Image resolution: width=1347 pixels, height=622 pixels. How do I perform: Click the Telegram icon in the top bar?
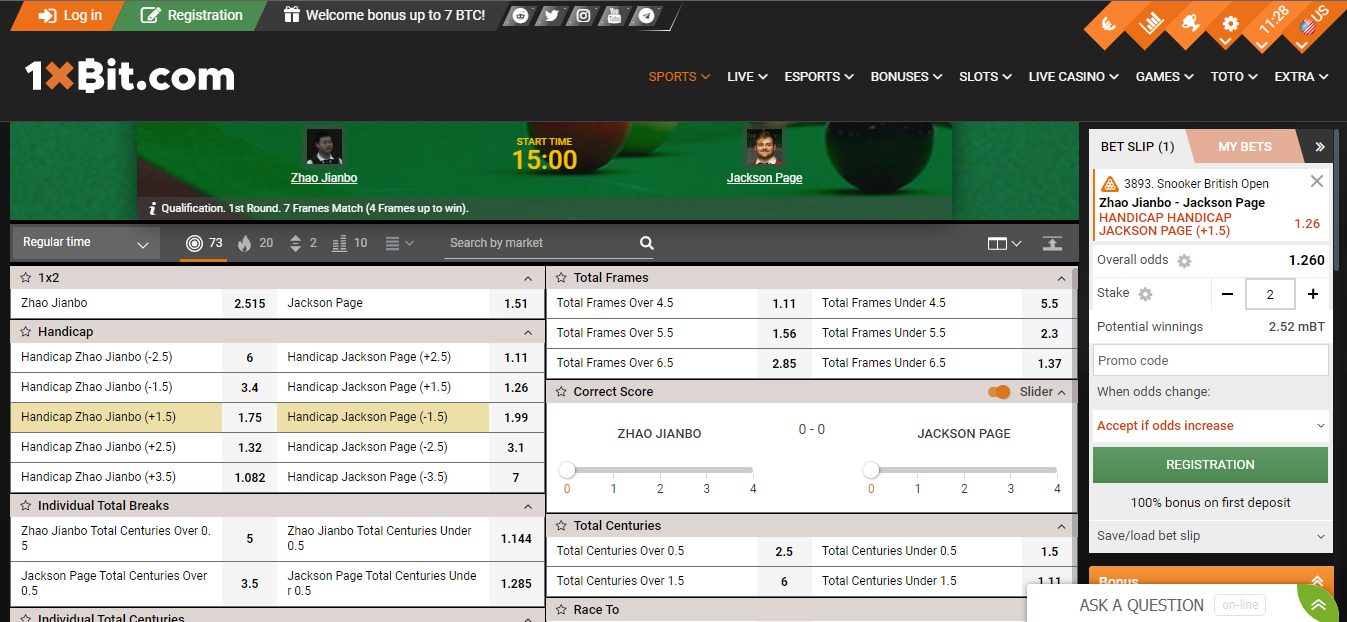click(646, 16)
